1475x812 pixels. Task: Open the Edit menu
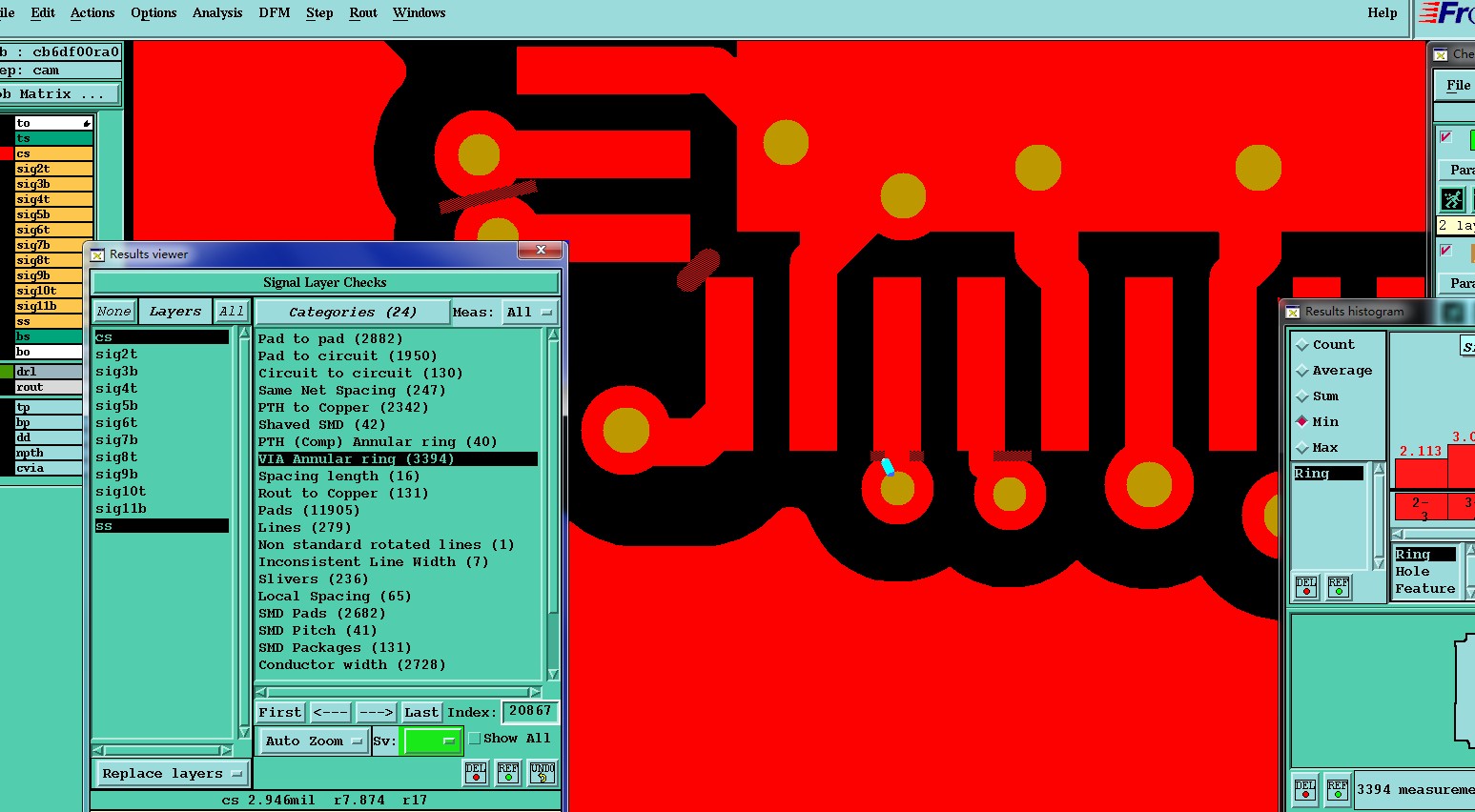[43, 12]
